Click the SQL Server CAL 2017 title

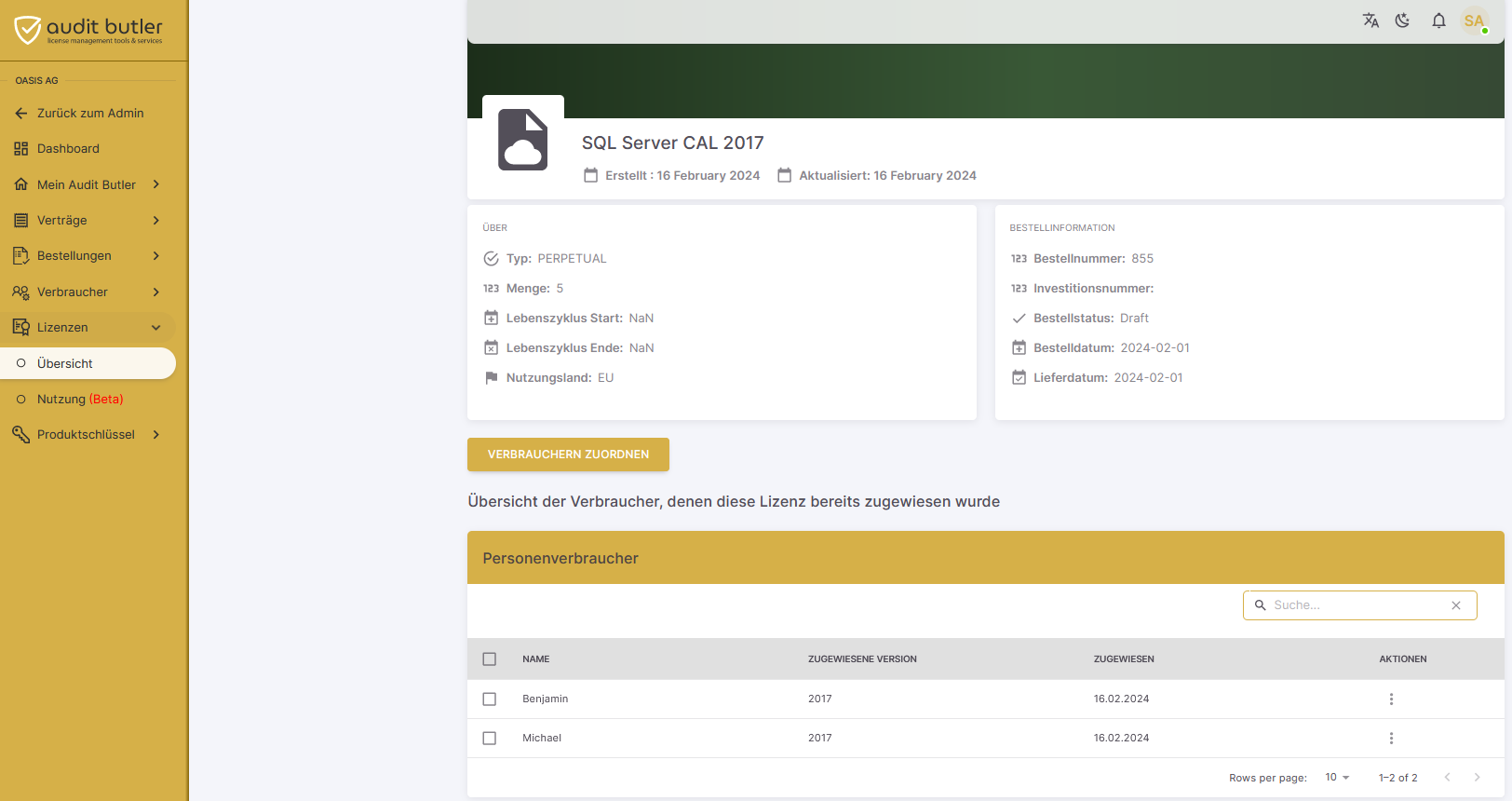(673, 143)
